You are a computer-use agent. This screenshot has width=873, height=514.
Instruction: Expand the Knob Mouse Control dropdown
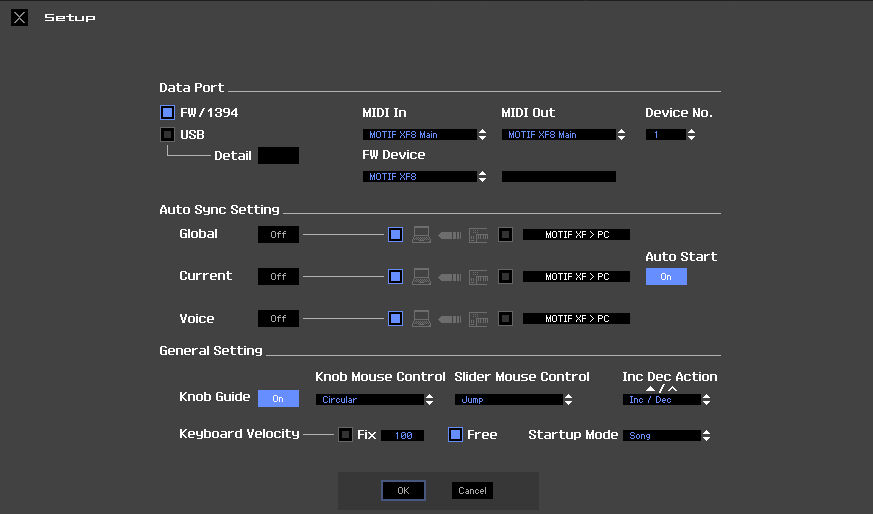coord(375,400)
